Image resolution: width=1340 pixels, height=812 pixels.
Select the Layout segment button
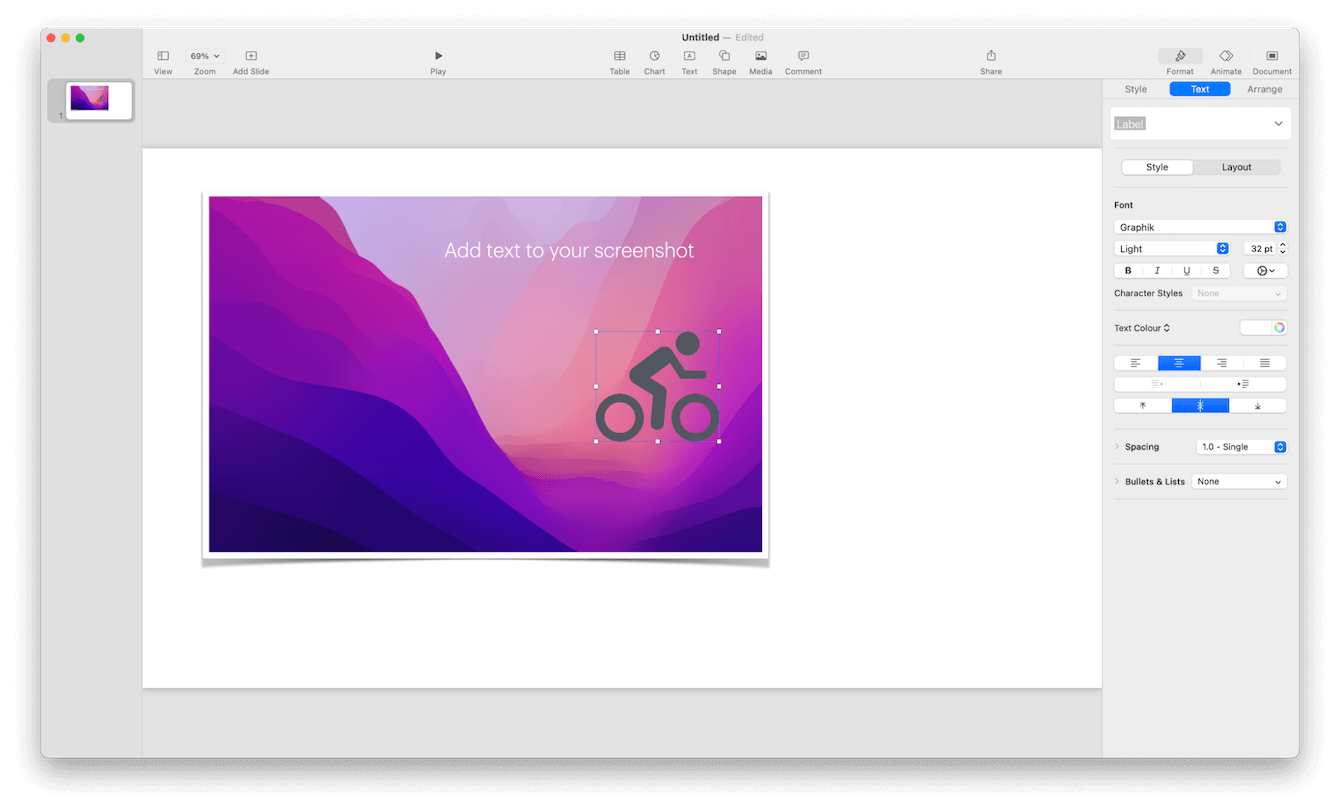[1236, 167]
